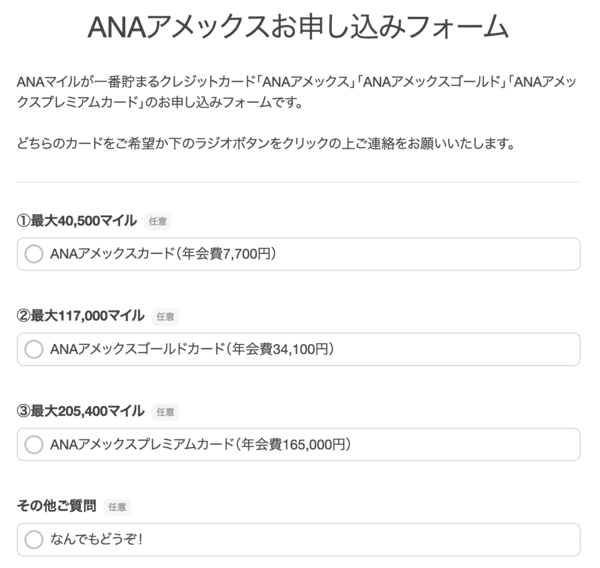The width and height of the screenshot is (600, 568).
Task: Click the その他ご質問 heading
Action: (57, 506)
